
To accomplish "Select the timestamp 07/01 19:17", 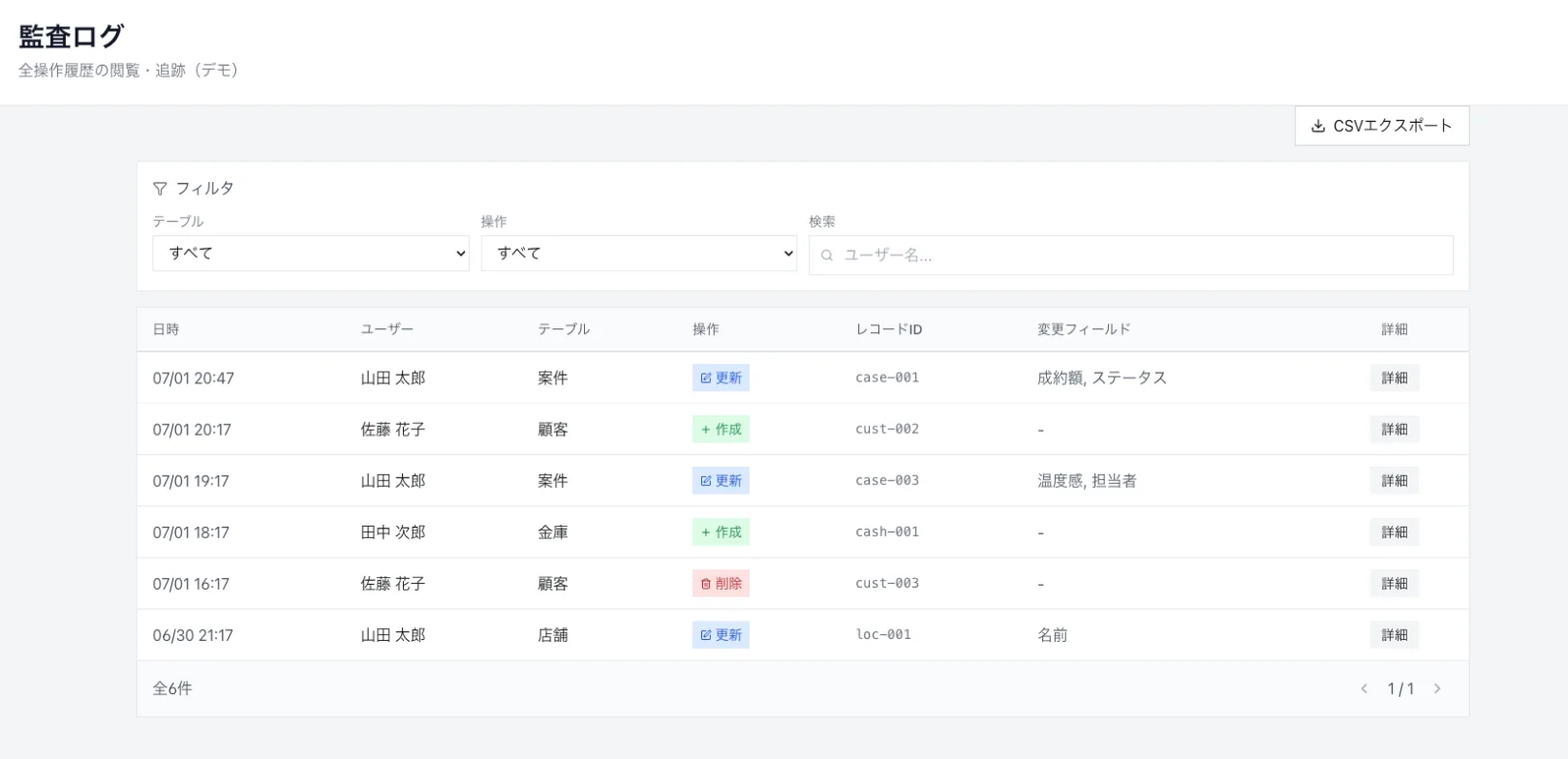I will [191, 480].
